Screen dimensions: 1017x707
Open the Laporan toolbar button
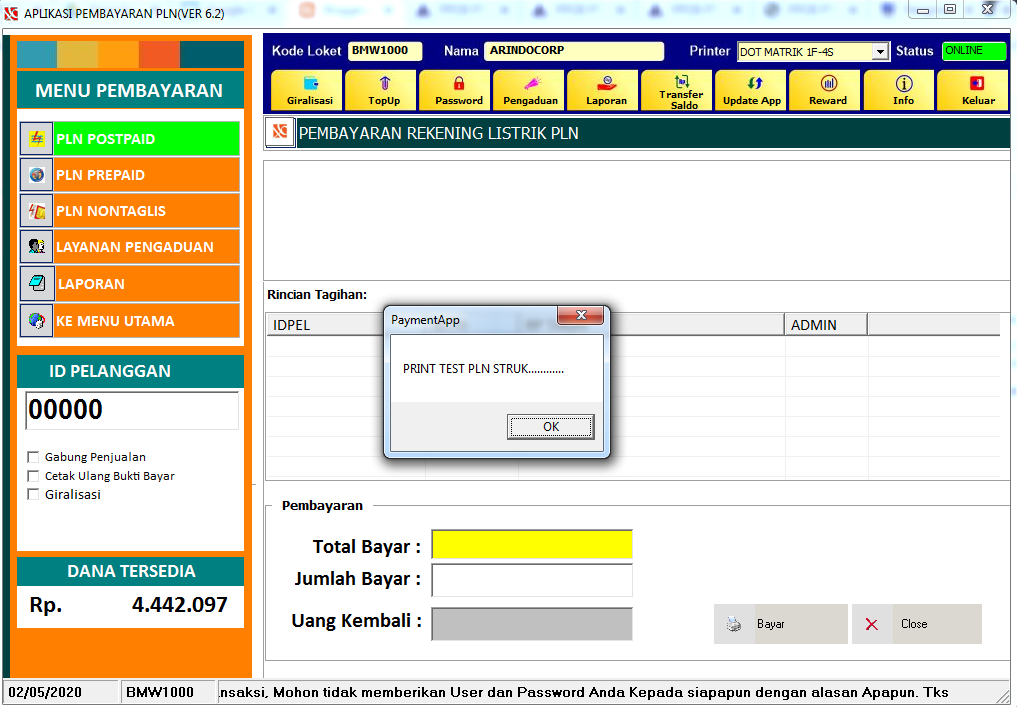coord(603,90)
